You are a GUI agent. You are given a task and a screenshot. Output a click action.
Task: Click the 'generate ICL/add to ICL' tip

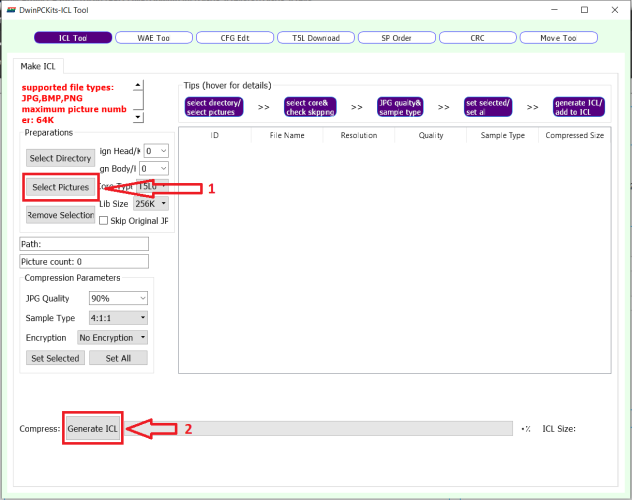click(x=580, y=106)
